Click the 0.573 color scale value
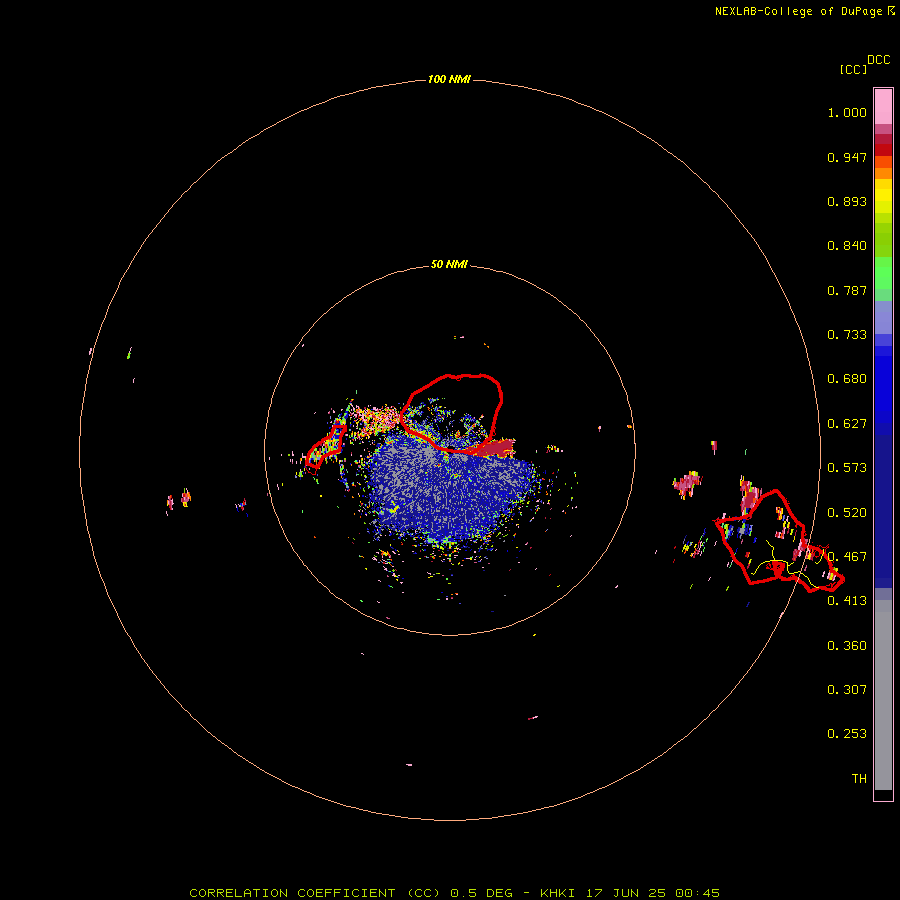Image resolution: width=900 pixels, height=900 pixels. coord(847,468)
